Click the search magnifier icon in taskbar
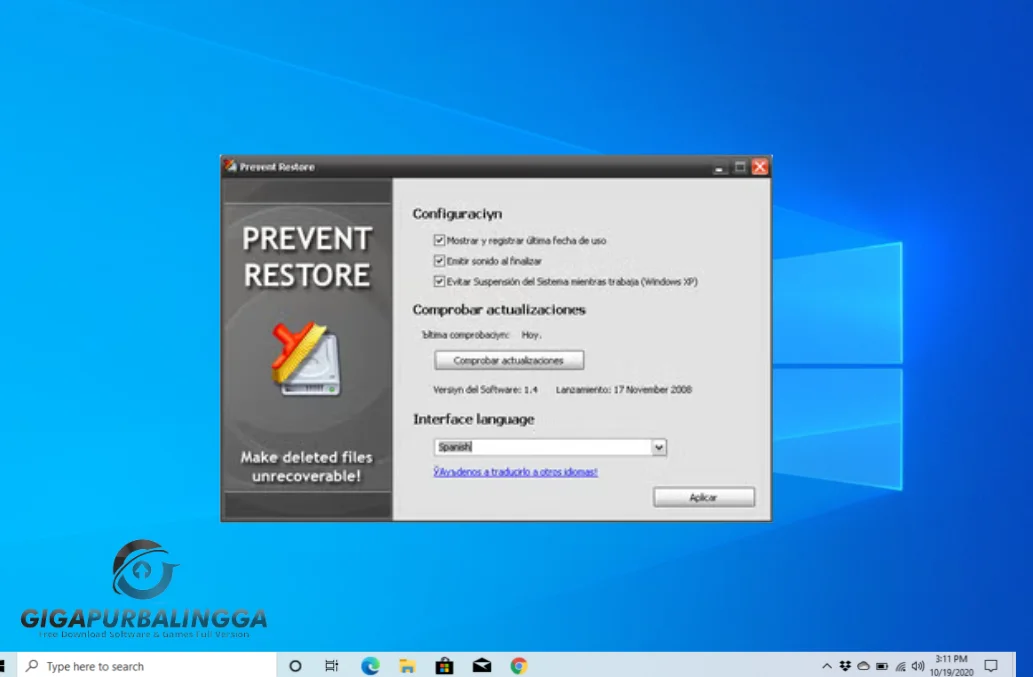 click(32, 666)
